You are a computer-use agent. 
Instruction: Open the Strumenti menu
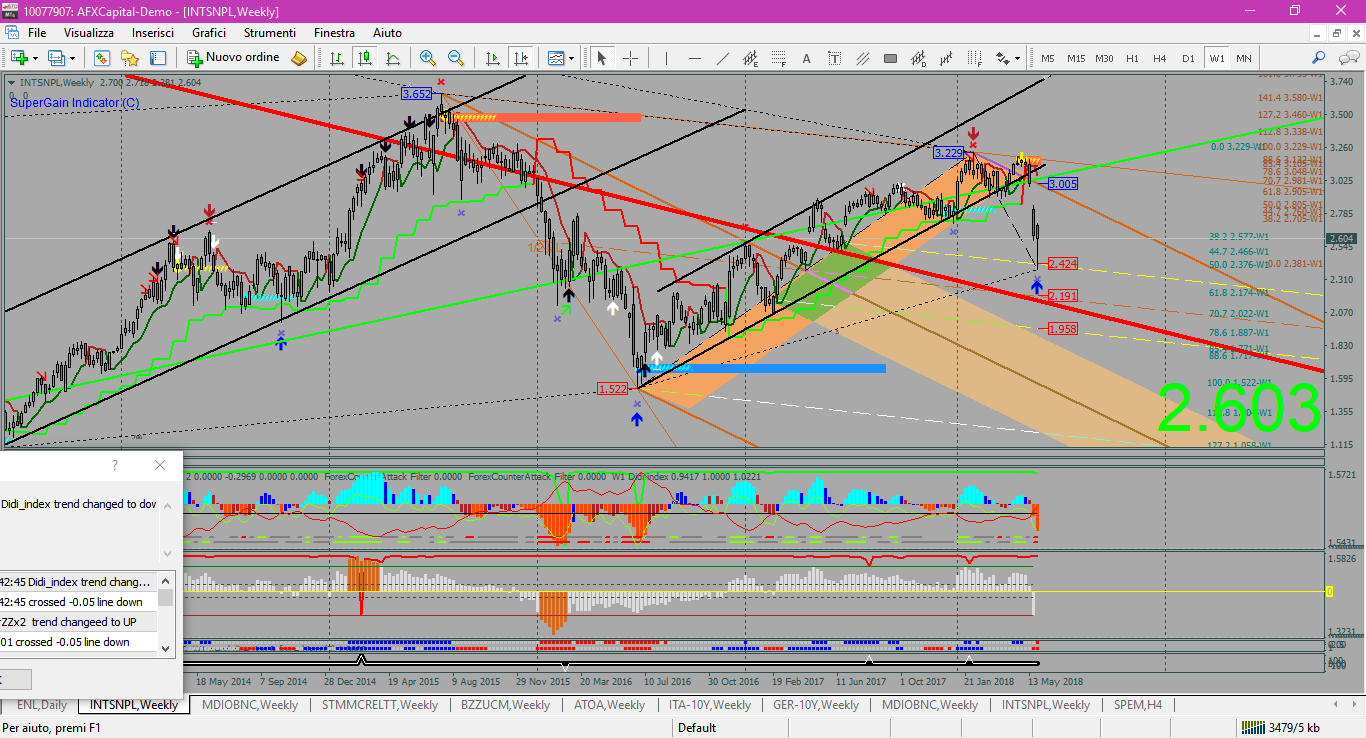[x=270, y=33]
